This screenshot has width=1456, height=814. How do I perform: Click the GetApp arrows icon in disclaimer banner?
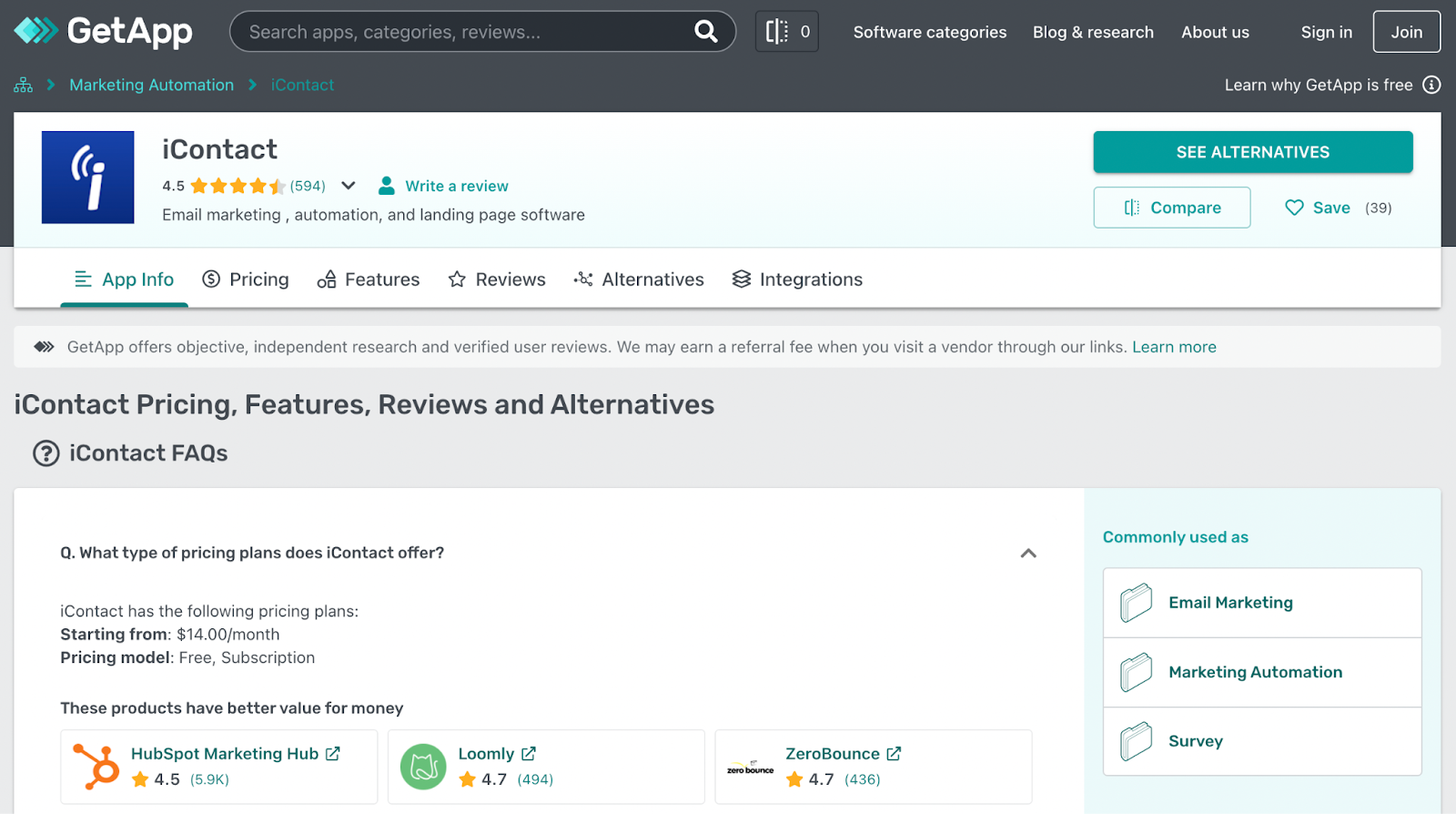click(x=44, y=347)
